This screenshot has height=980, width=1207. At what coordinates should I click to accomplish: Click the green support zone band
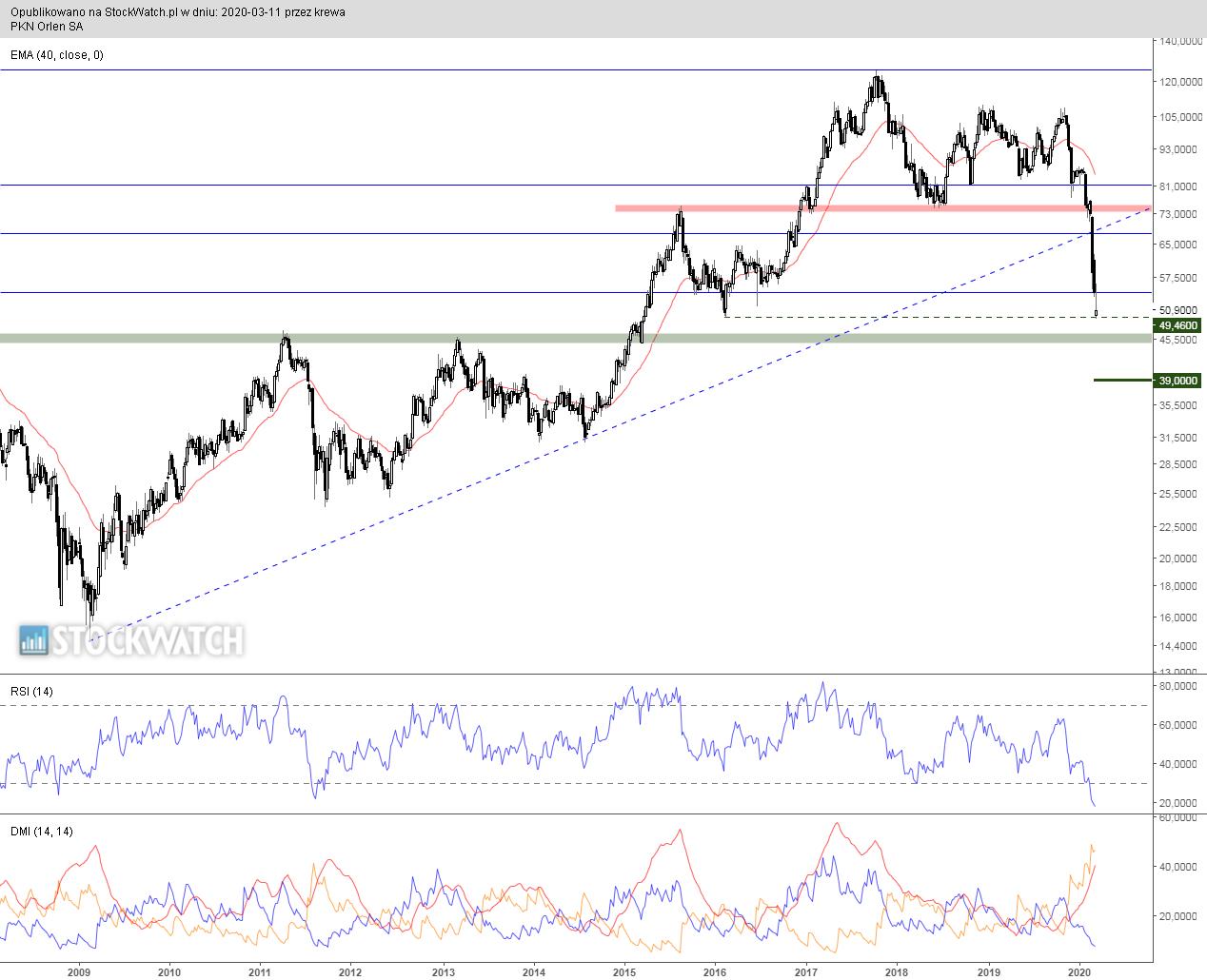click(575, 338)
